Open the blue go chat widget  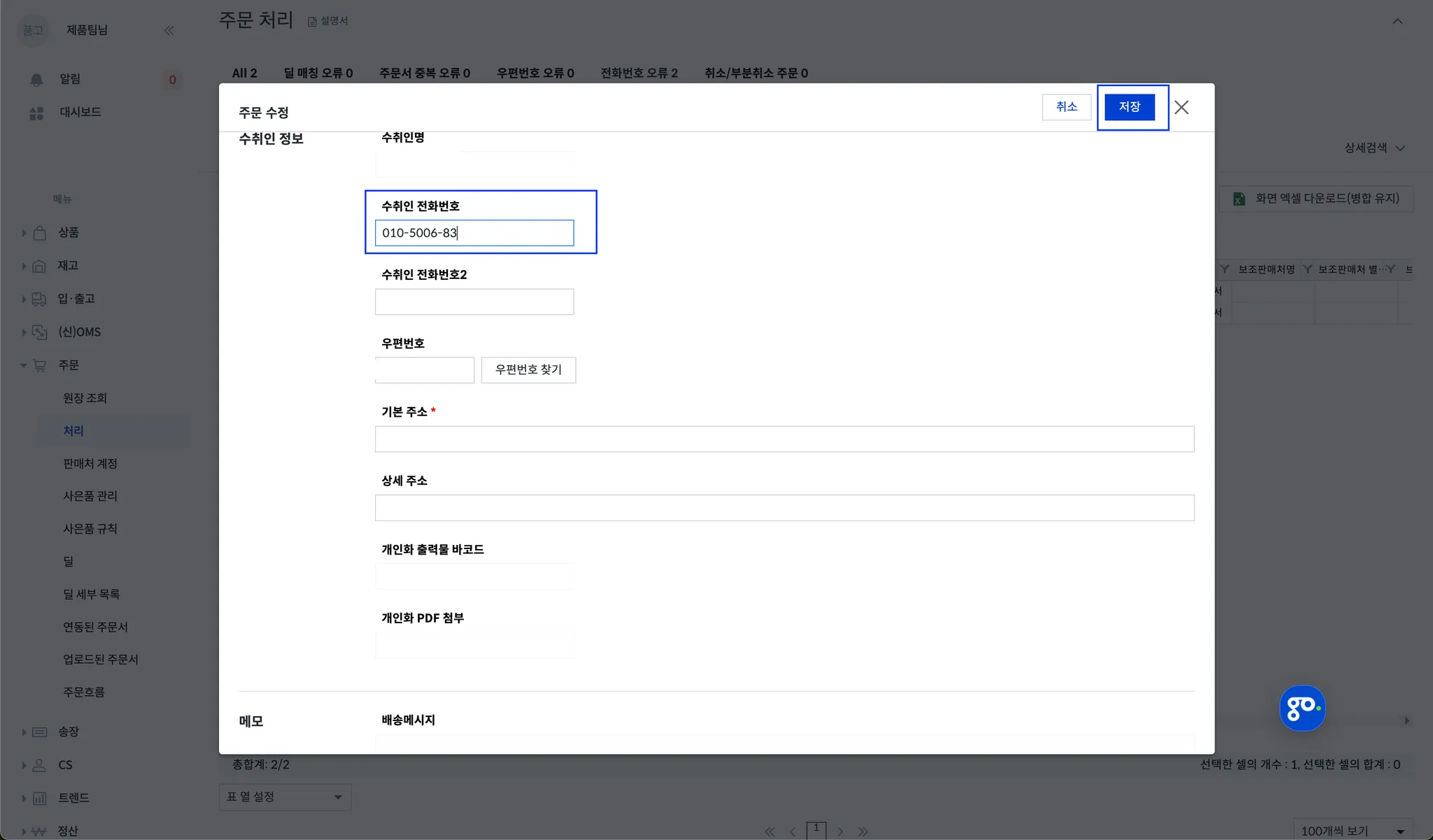pyautogui.click(x=1301, y=708)
